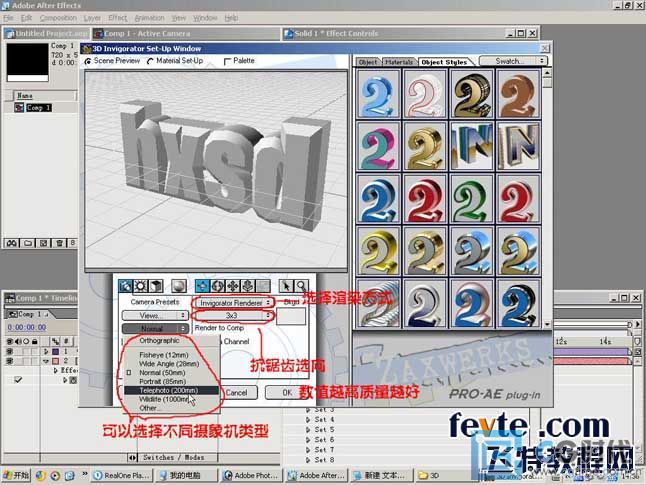646x485 pixels.
Task: Open the Views dropdown
Action: [x=155, y=316]
